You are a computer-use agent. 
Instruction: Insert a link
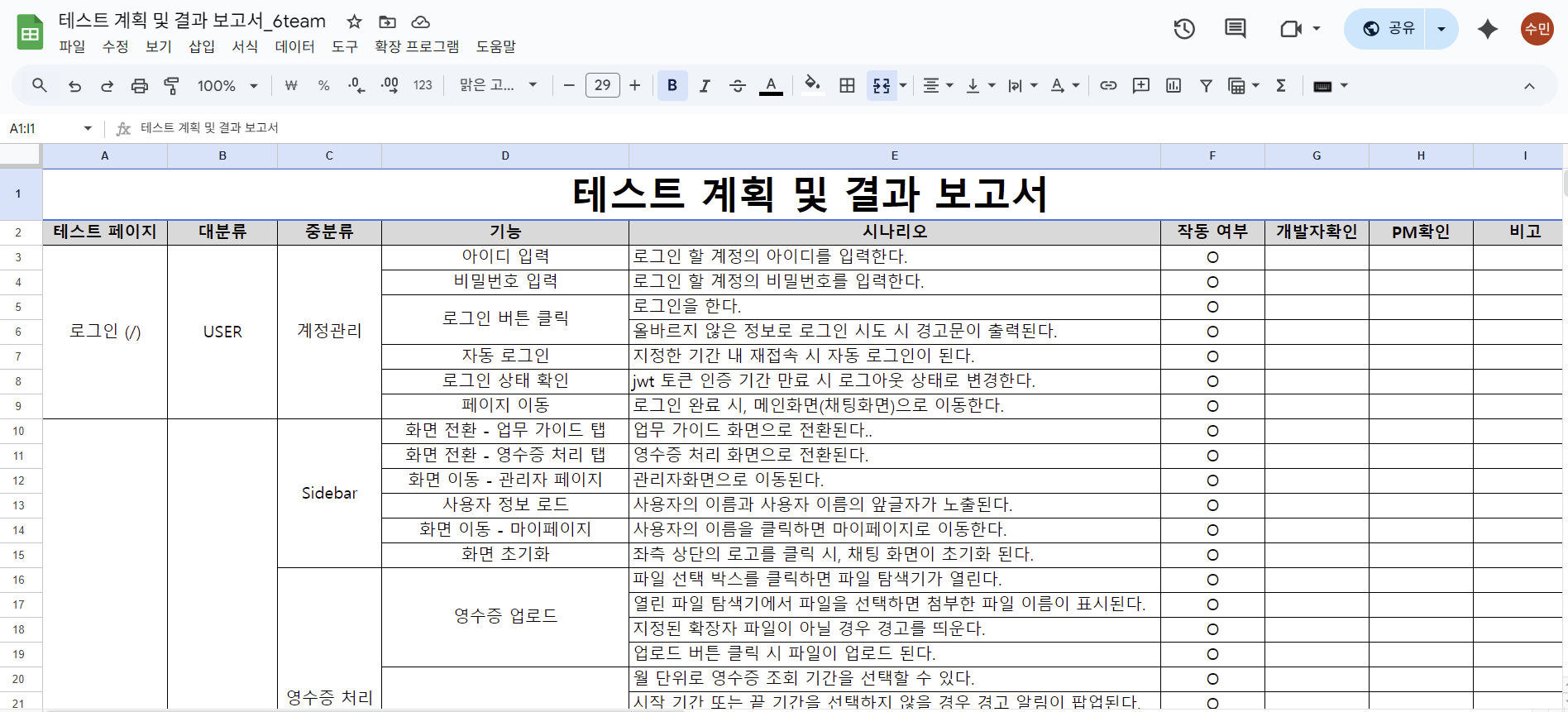[1108, 85]
